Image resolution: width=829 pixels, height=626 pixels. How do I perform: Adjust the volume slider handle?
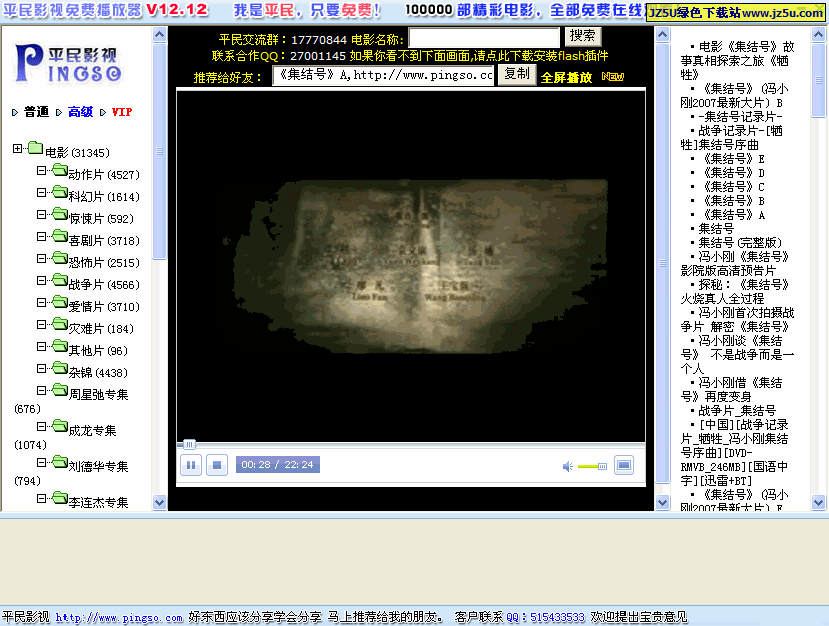click(x=602, y=466)
